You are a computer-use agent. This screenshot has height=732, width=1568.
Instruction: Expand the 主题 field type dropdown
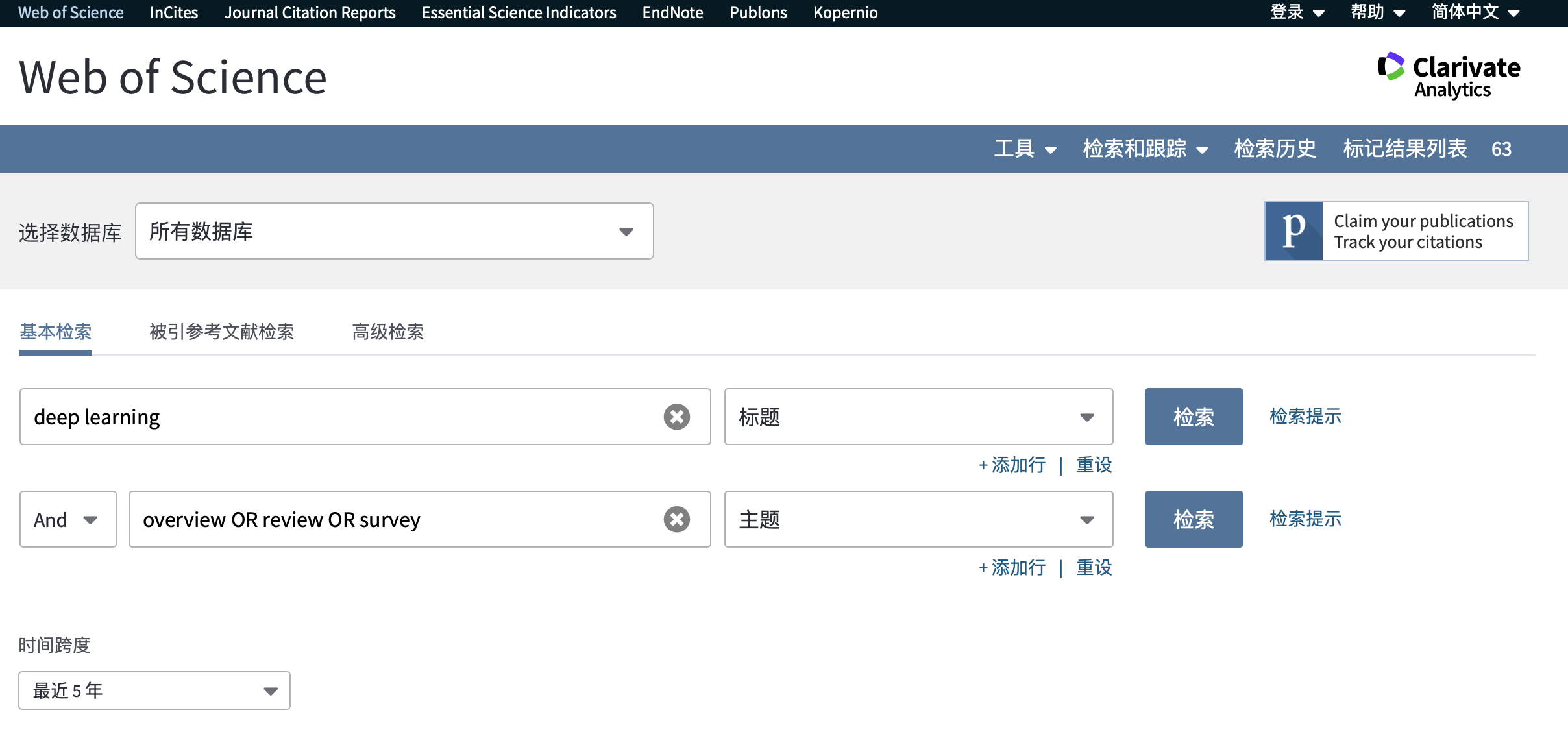(x=918, y=519)
